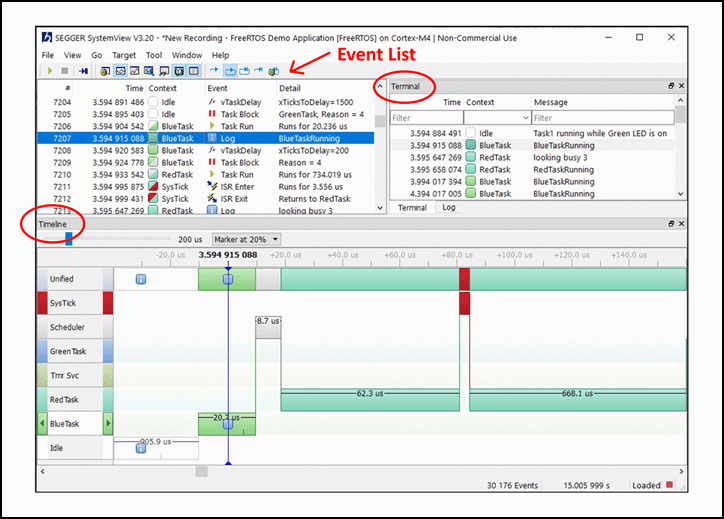The image size is (724, 519).
Task: Click the timeline horizontal scrollbar thumb
Action: (x=202, y=471)
